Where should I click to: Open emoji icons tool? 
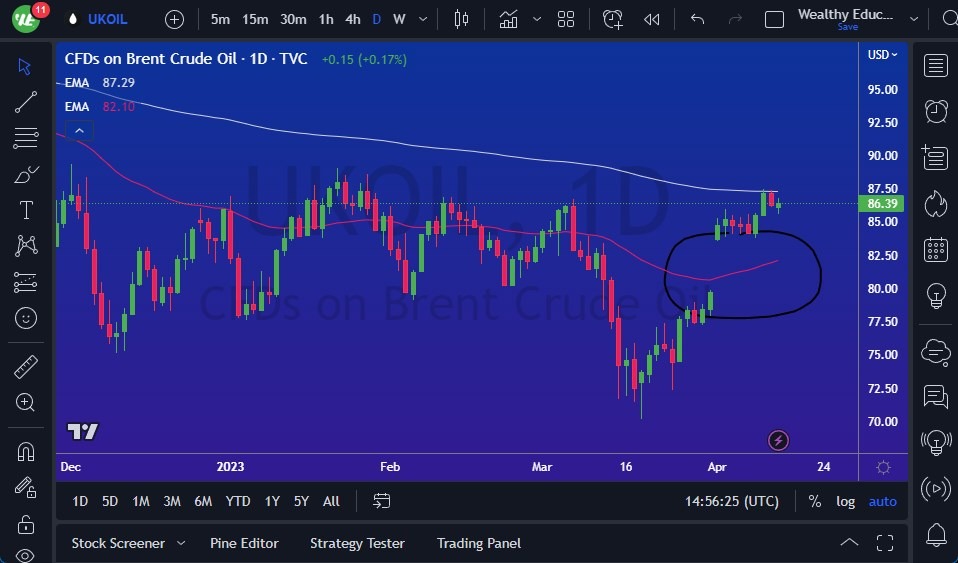[x=25, y=318]
